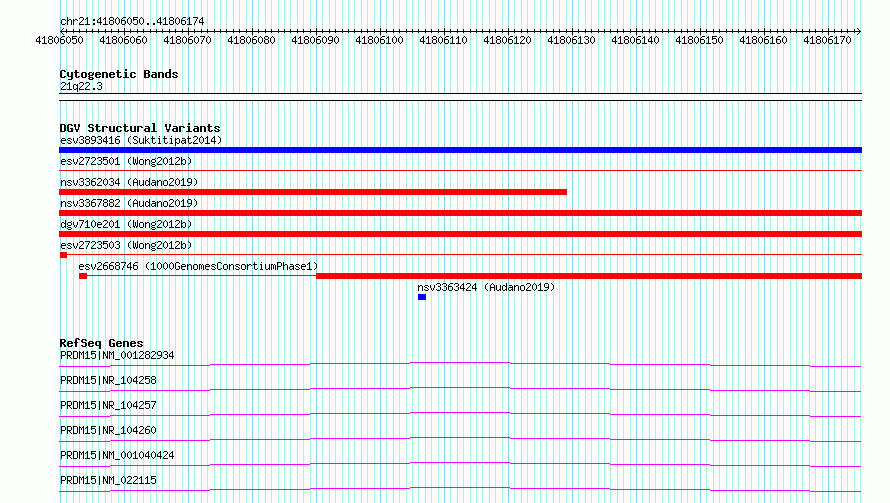Click the DGV Structural Variants track title
The image size is (890, 503).
140,128
